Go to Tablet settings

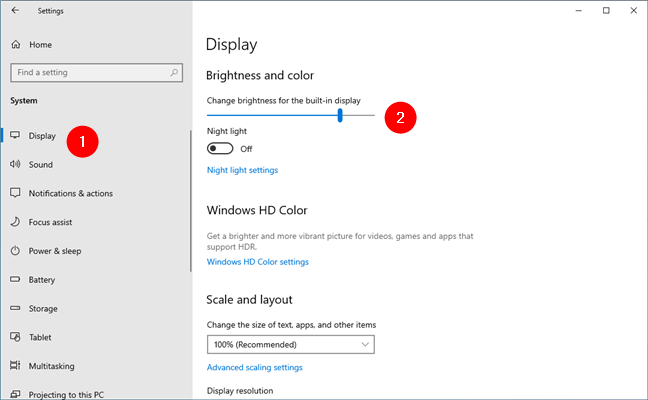pos(42,337)
